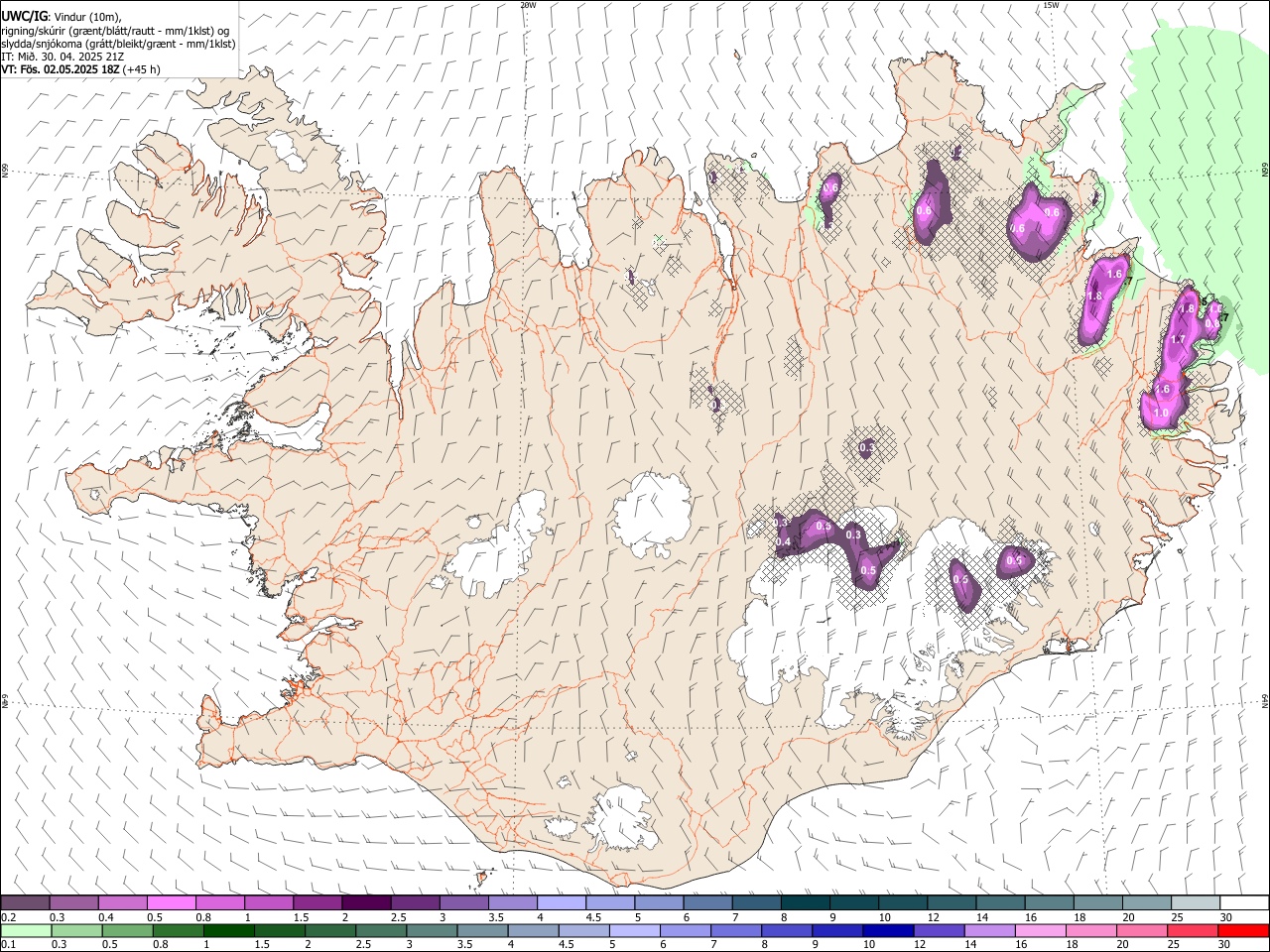This screenshot has width=1270, height=952.
Task: Select the bright pink swatch starting at upper-row 0.5
Action: pyautogui.click(x=171, y=902)
